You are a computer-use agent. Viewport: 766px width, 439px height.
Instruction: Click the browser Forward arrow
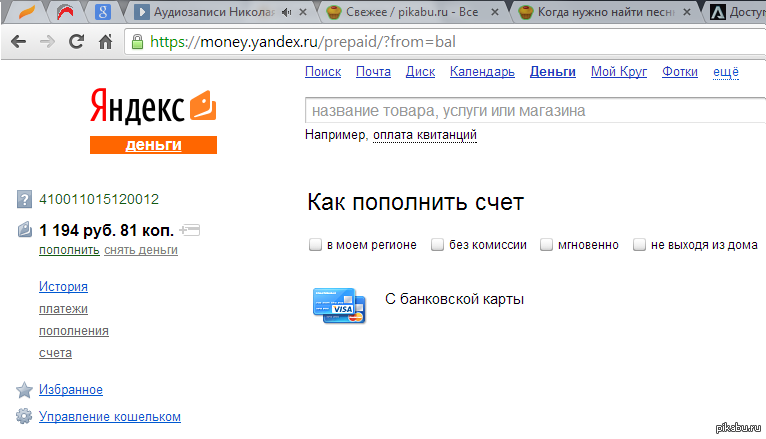coord(47,42)
